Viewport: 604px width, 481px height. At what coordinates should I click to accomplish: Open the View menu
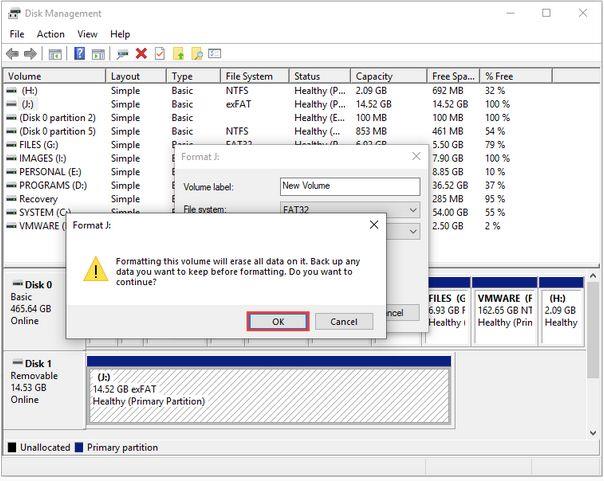pos(87,34)
